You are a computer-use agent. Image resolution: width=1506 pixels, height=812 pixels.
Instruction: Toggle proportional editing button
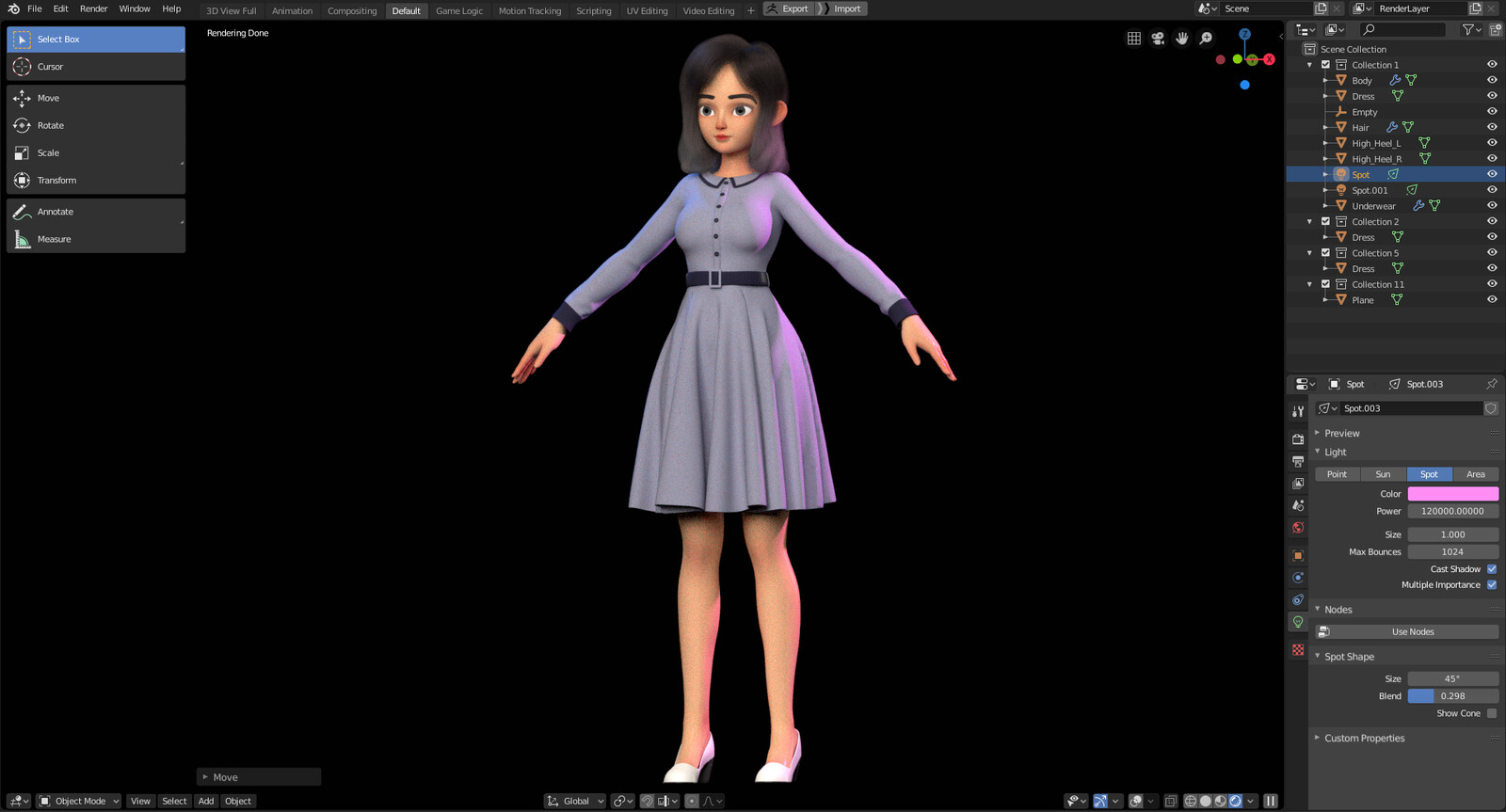[692, 802]
